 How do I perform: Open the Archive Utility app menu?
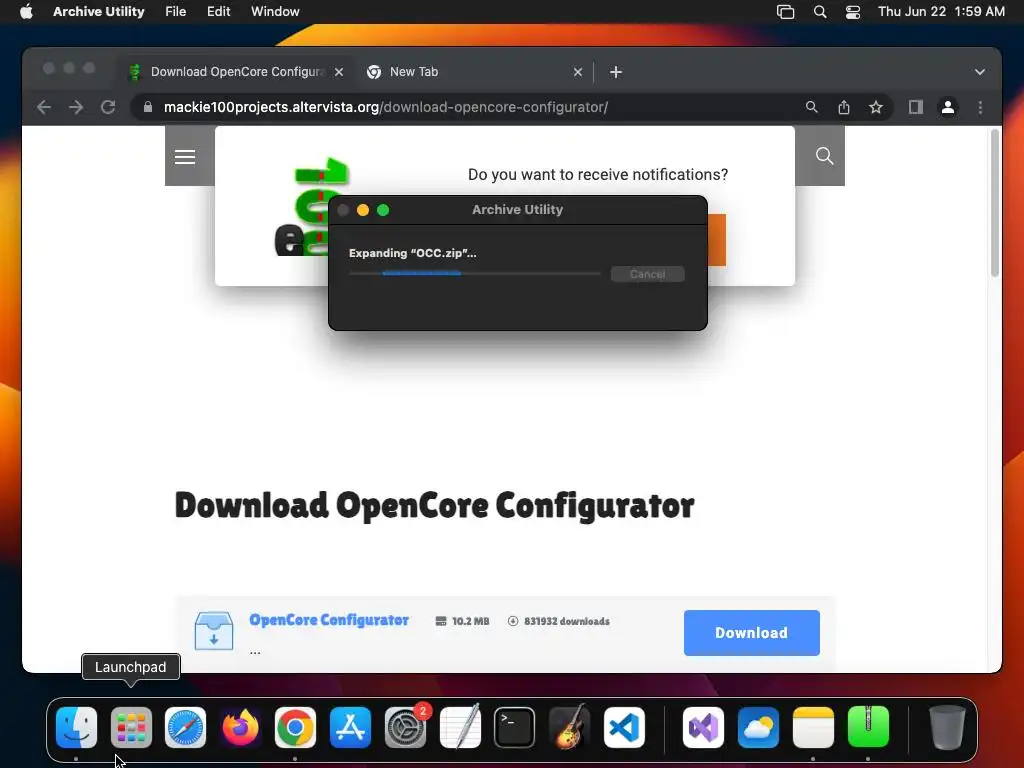(x=99, y=11)
